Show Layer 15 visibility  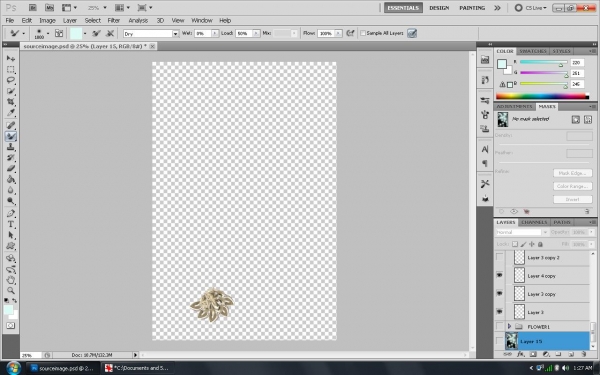[499, 341]
